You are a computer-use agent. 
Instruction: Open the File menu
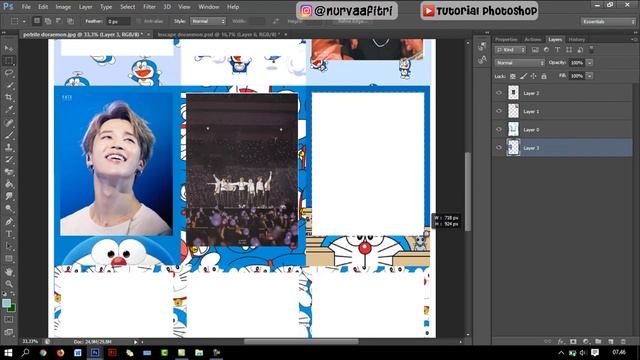click(26, 7)
